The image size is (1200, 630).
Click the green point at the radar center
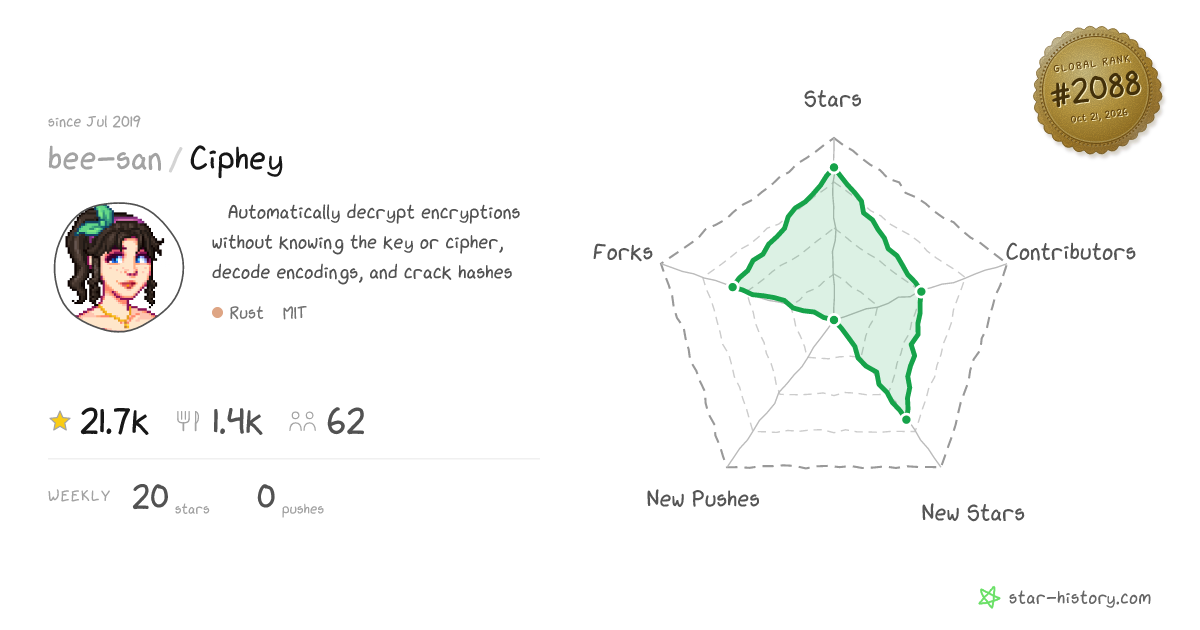pos(833,319)
